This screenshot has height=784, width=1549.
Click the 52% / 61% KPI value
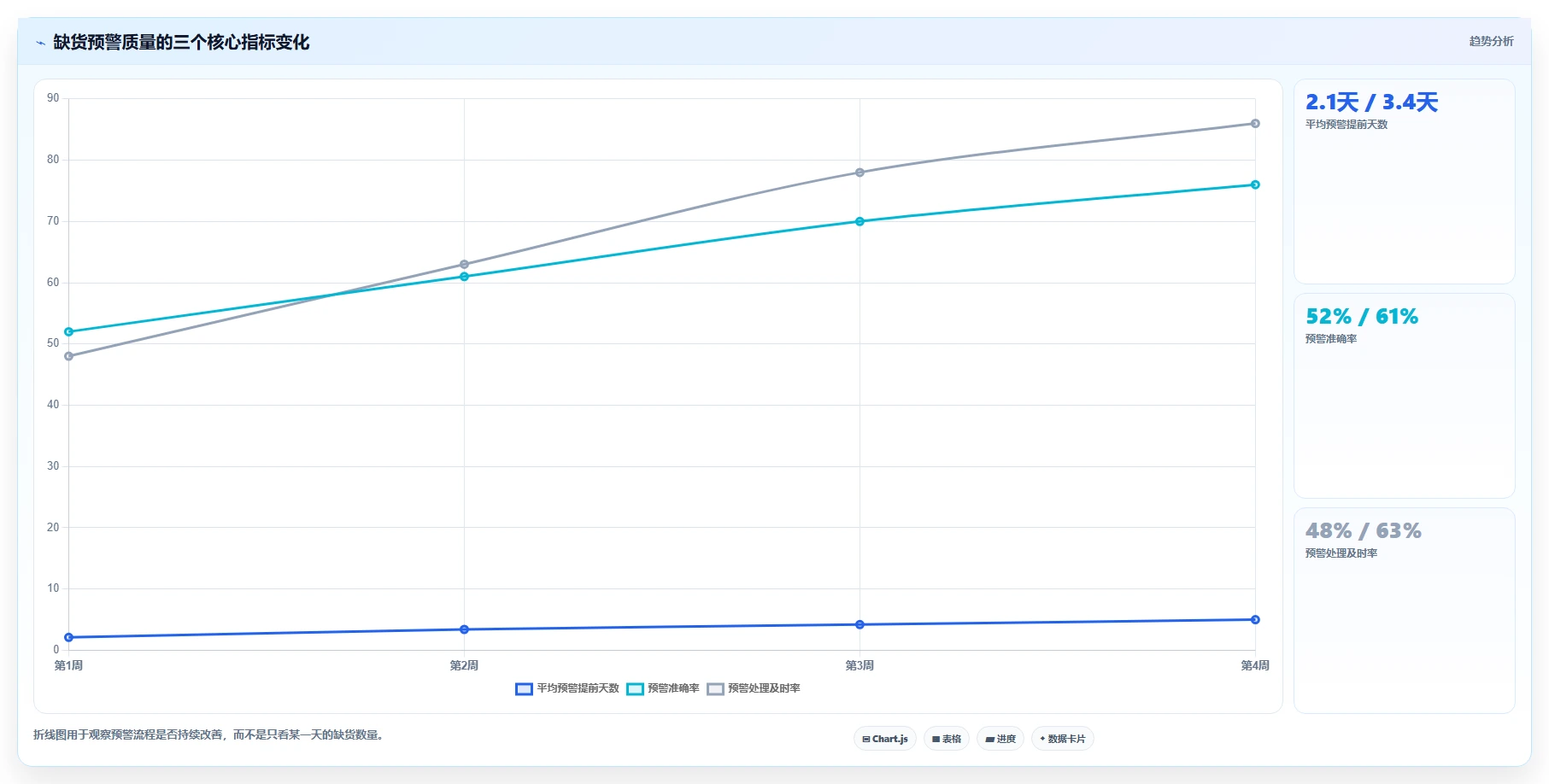1362,317
